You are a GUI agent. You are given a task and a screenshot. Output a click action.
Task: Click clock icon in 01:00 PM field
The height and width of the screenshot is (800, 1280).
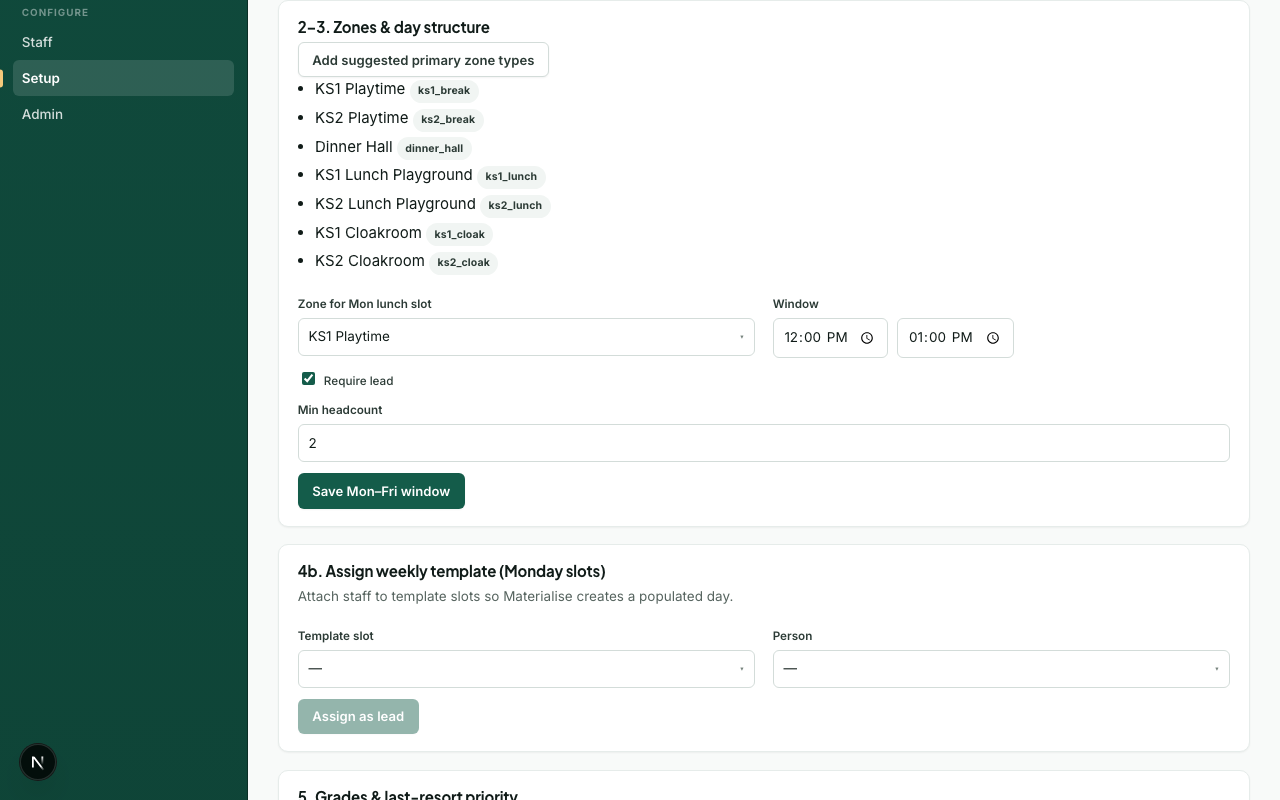993,338
